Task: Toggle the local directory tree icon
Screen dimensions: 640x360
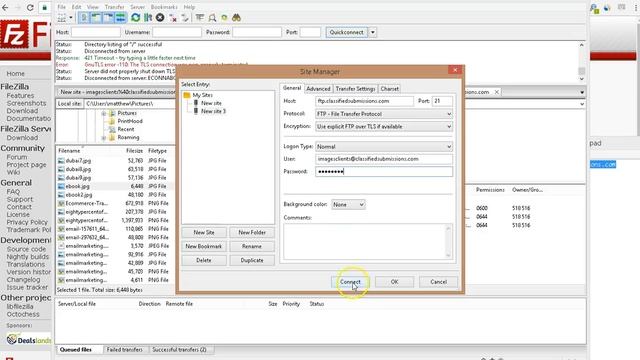Action: click(96, 18)
